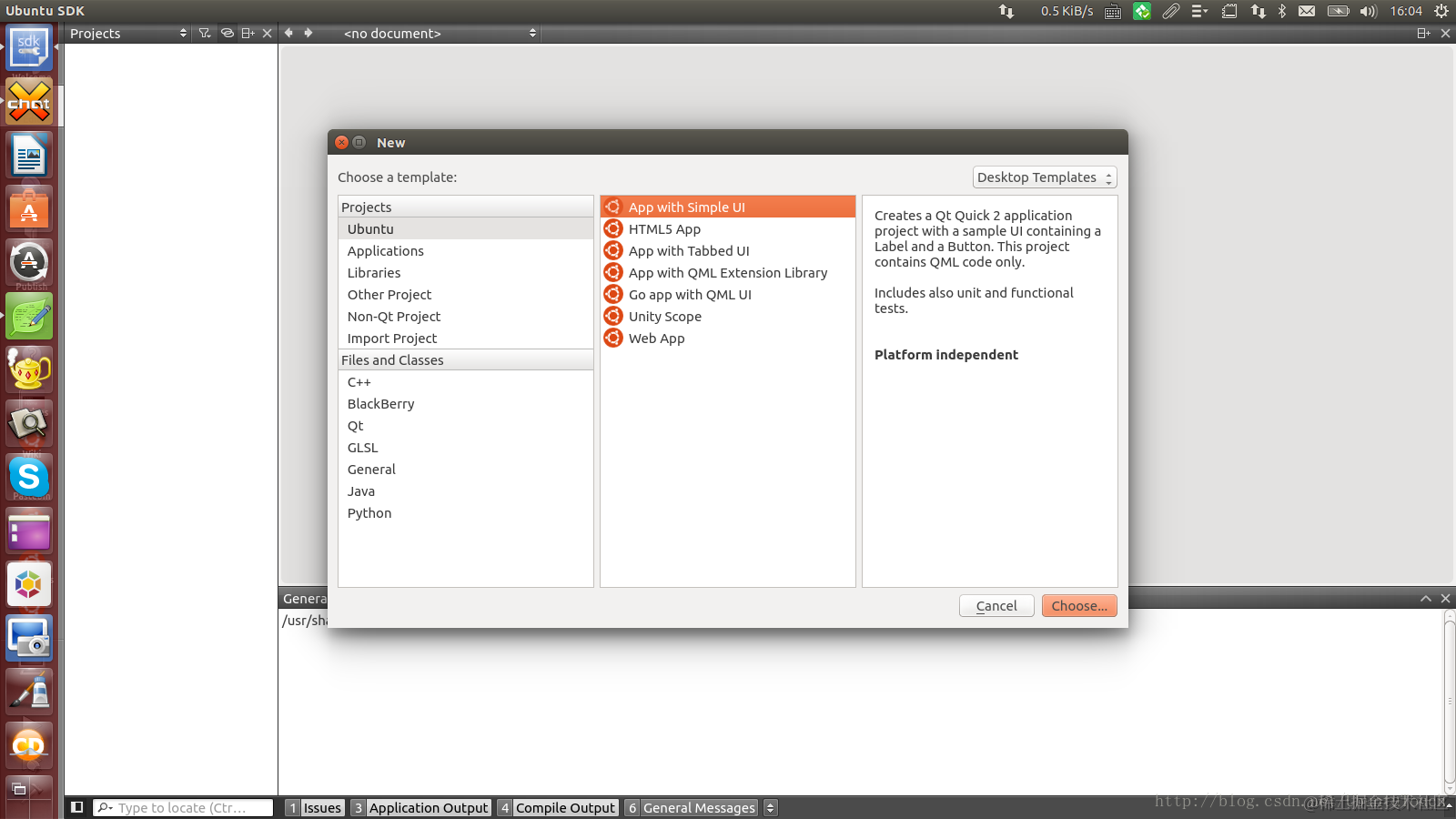Open the green notepad editor dock icon

(29, 316)
